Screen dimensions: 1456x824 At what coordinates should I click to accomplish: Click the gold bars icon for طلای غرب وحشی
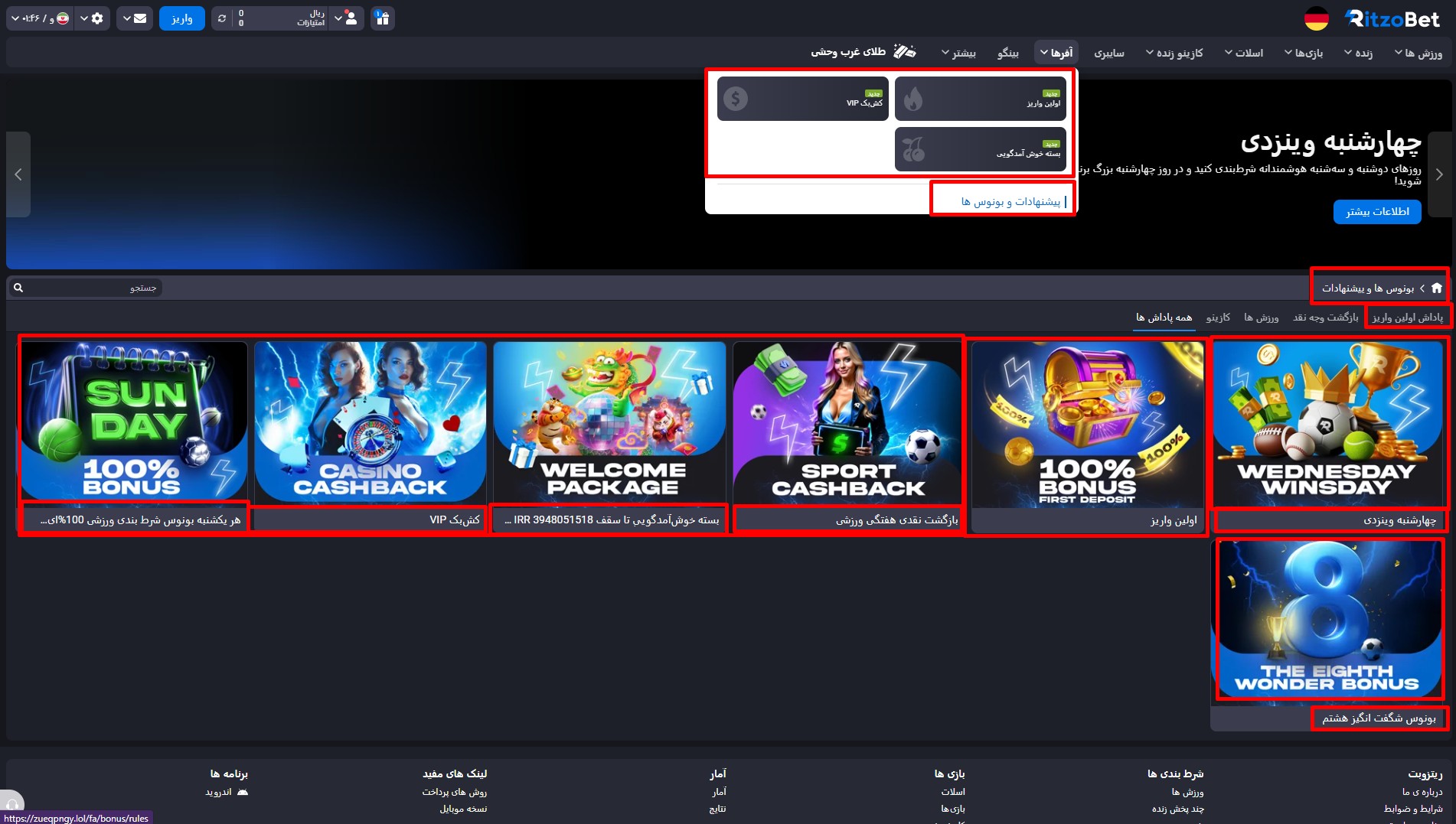(x=905, y=52)
